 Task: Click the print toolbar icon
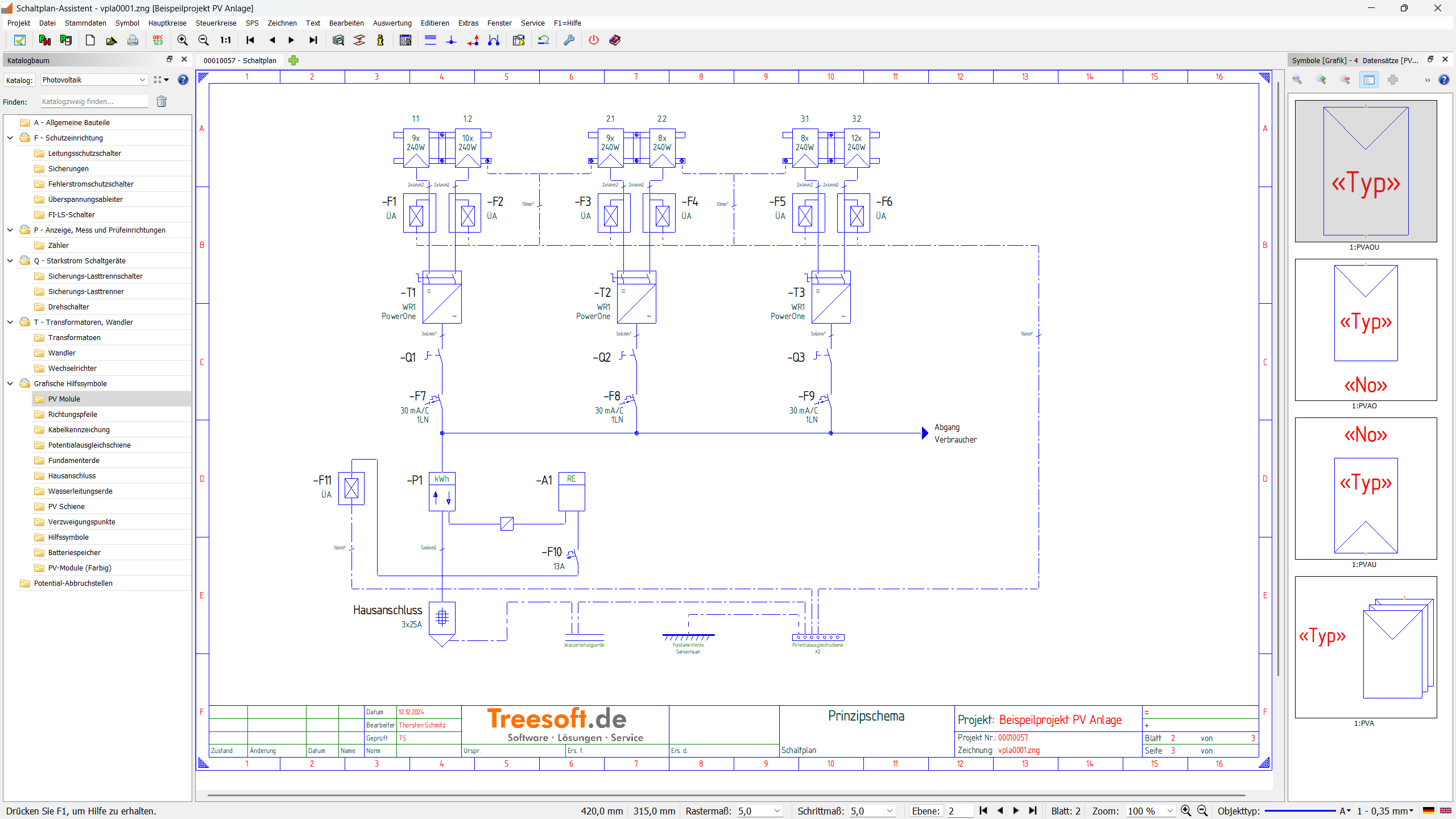[x=133, y=40]
